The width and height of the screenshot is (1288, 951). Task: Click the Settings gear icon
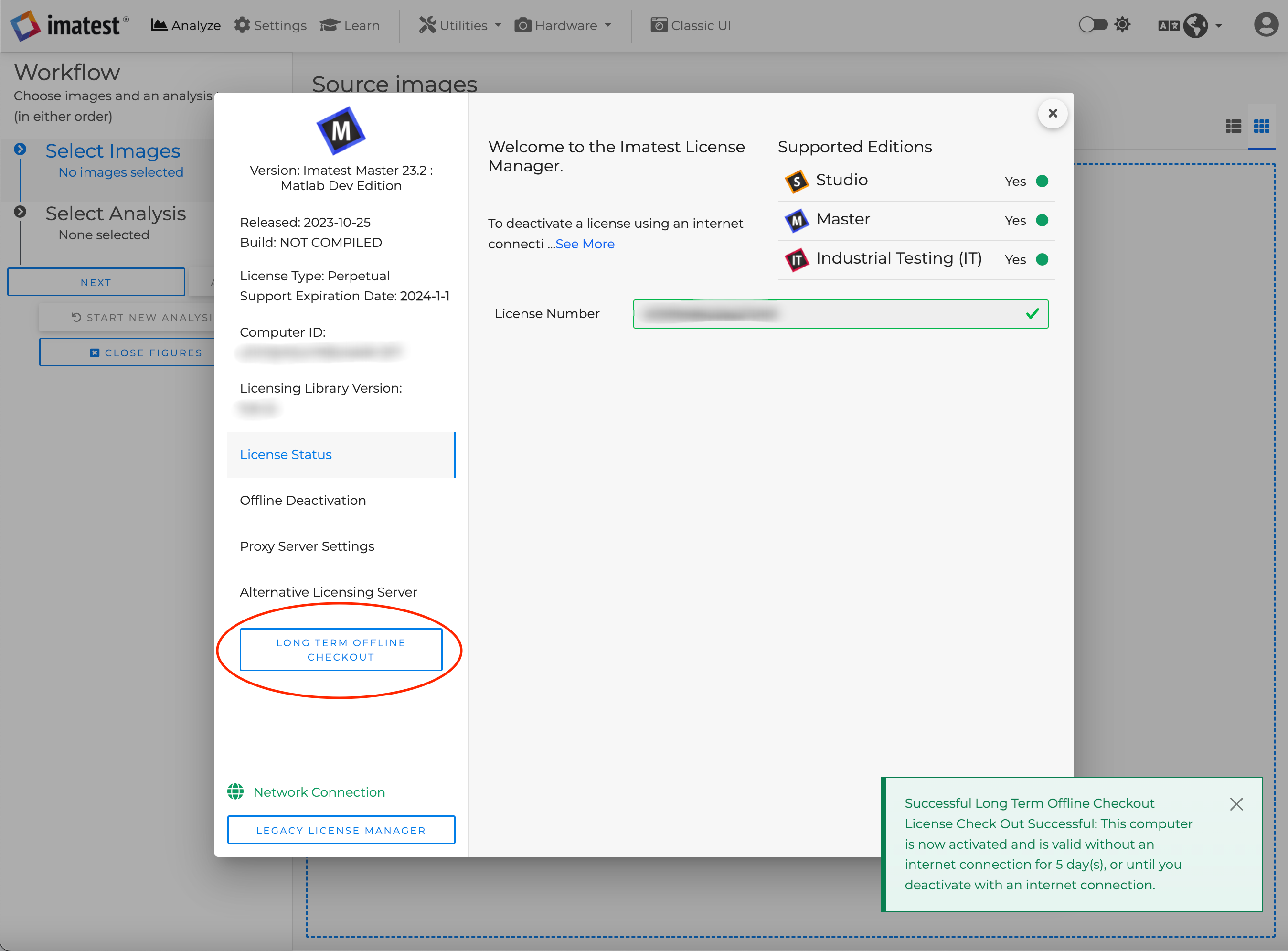[242, 25]
